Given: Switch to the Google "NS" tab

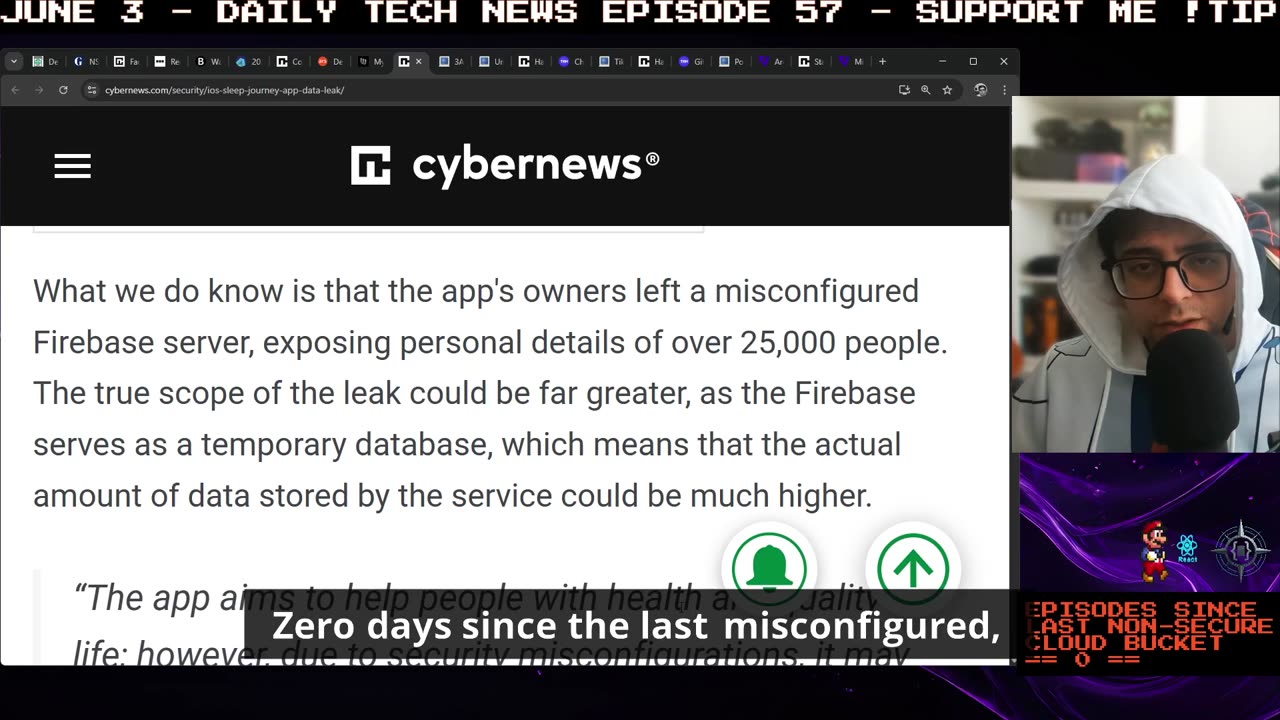Looking at the screenshot, I should click(86, 61).
